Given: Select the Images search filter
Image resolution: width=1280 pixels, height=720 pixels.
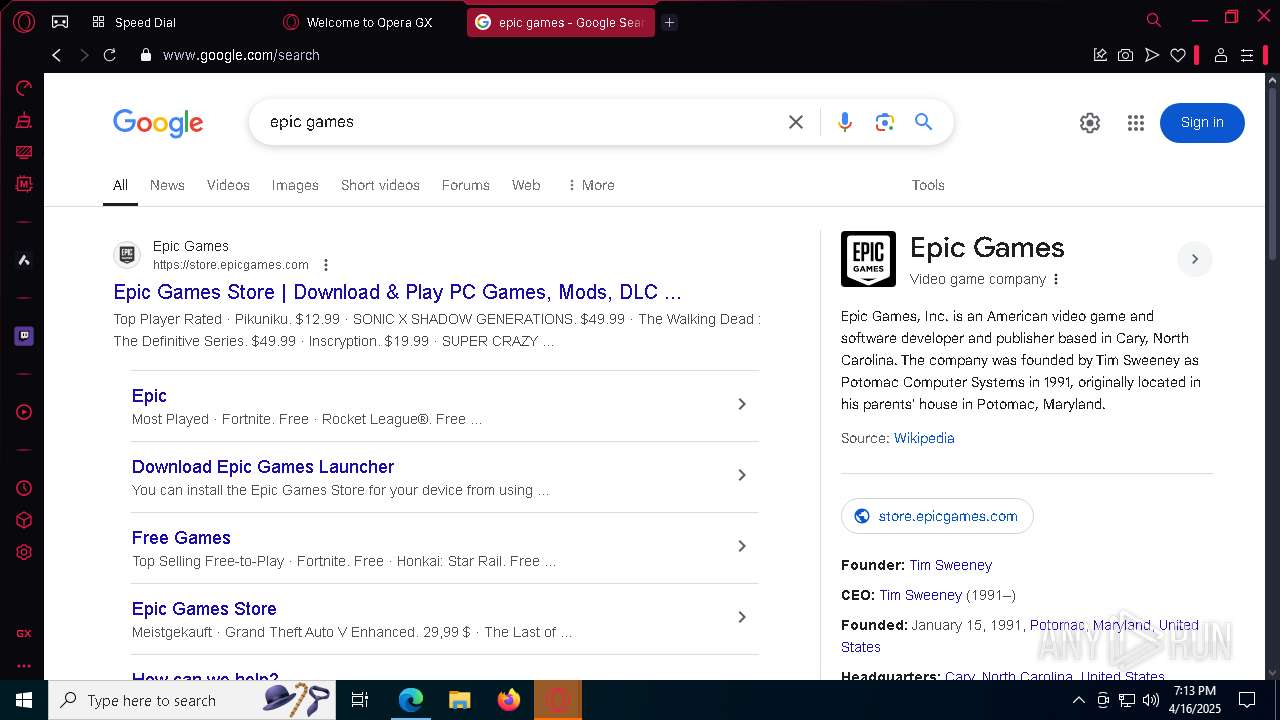Looking at the screenshot, I should click(x=295, y=185).
